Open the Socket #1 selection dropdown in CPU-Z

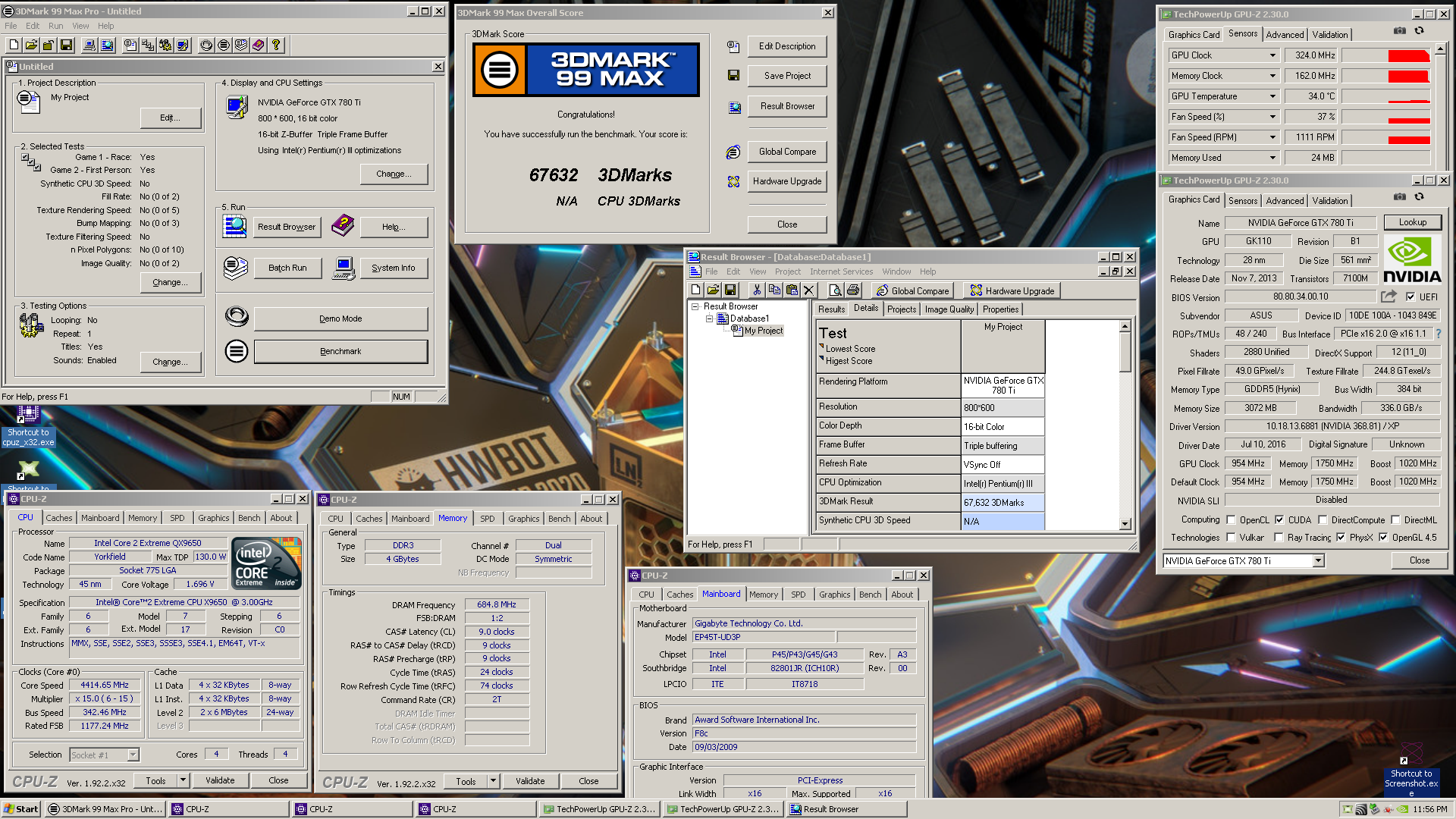tap(133, 755)
